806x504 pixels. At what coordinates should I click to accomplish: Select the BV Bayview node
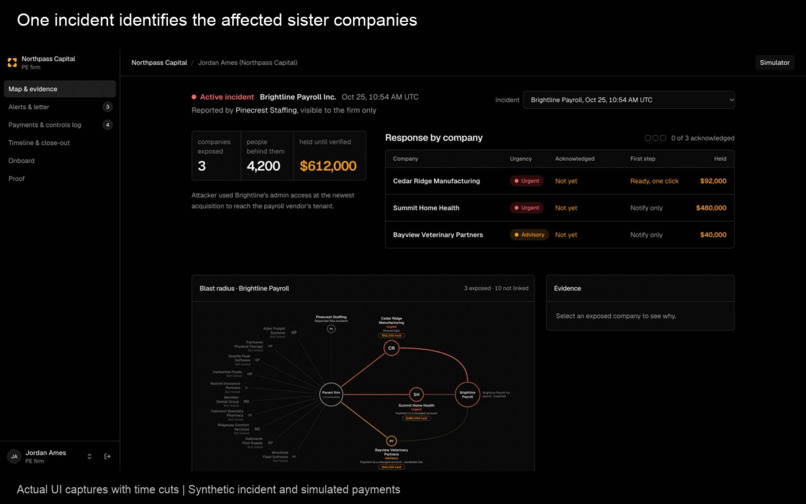(391, 441)
